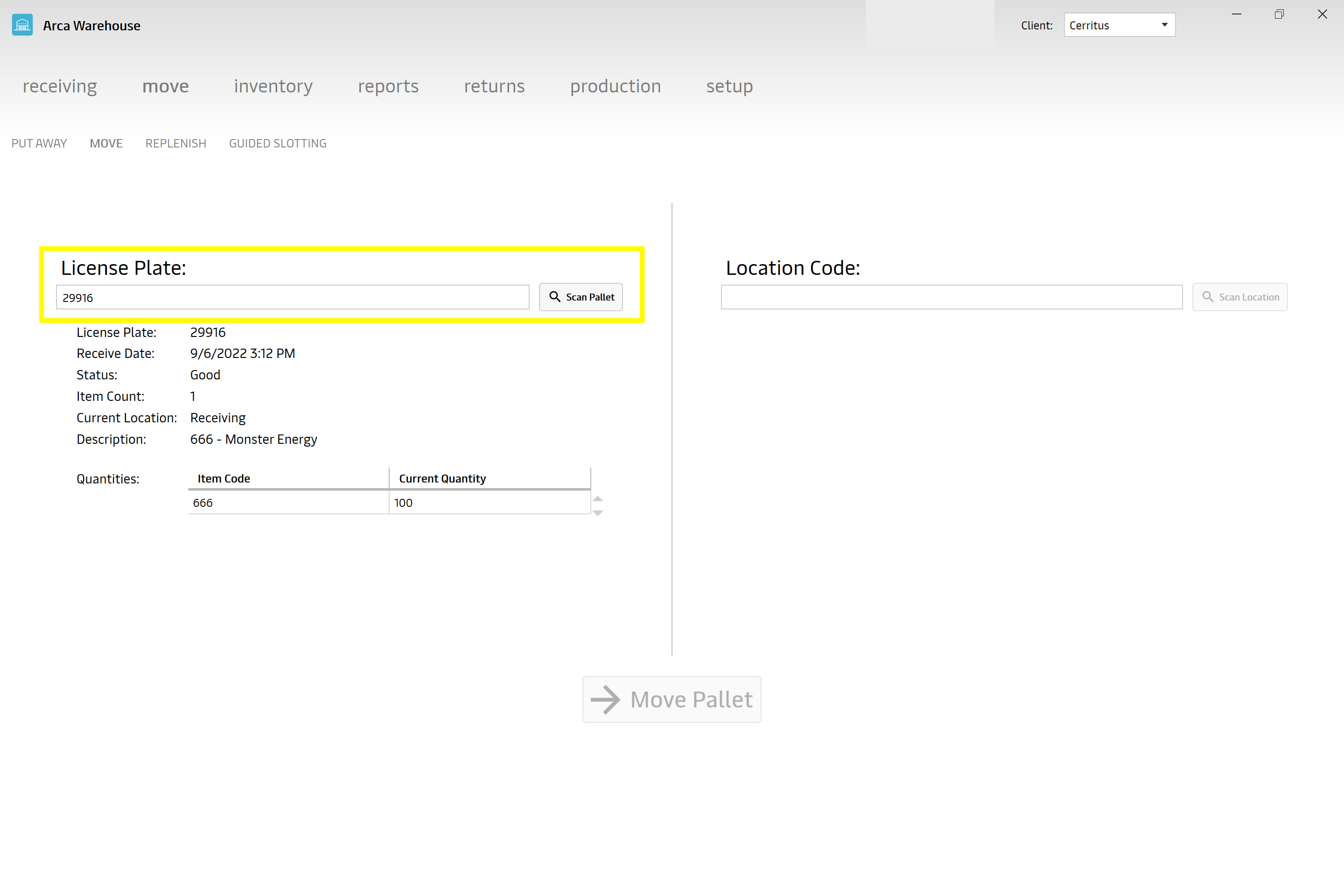Viewport: 1344px width, 896px height.
Task: Click the License Plate input field
Action: click(293, 297)
